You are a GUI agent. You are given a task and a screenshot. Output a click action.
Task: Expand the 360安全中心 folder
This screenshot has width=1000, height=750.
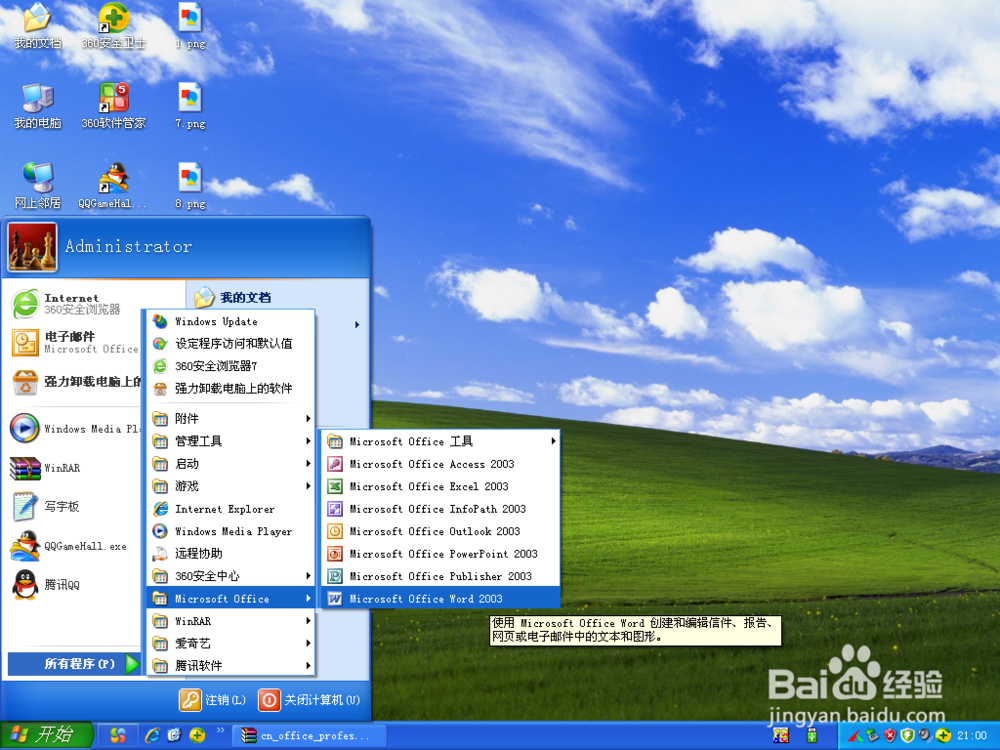pyautogui.click(x=231, y=576)
